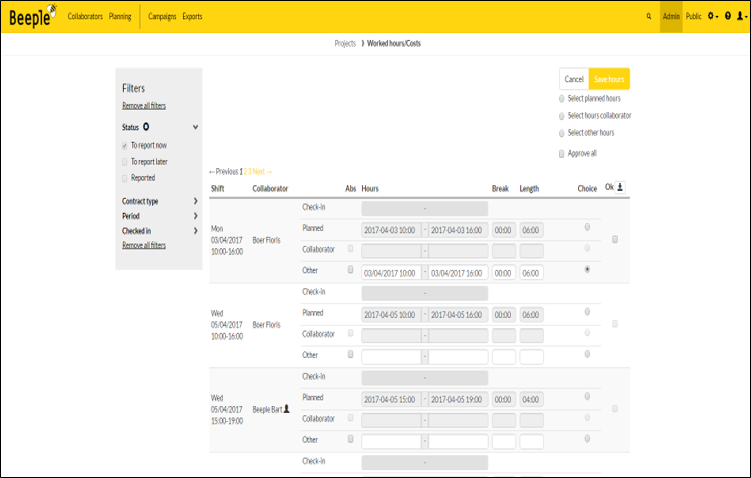Click collaborator name Beeple Bart
The width and height of the screenshot is (751, 478).
[x=267, y=410]
